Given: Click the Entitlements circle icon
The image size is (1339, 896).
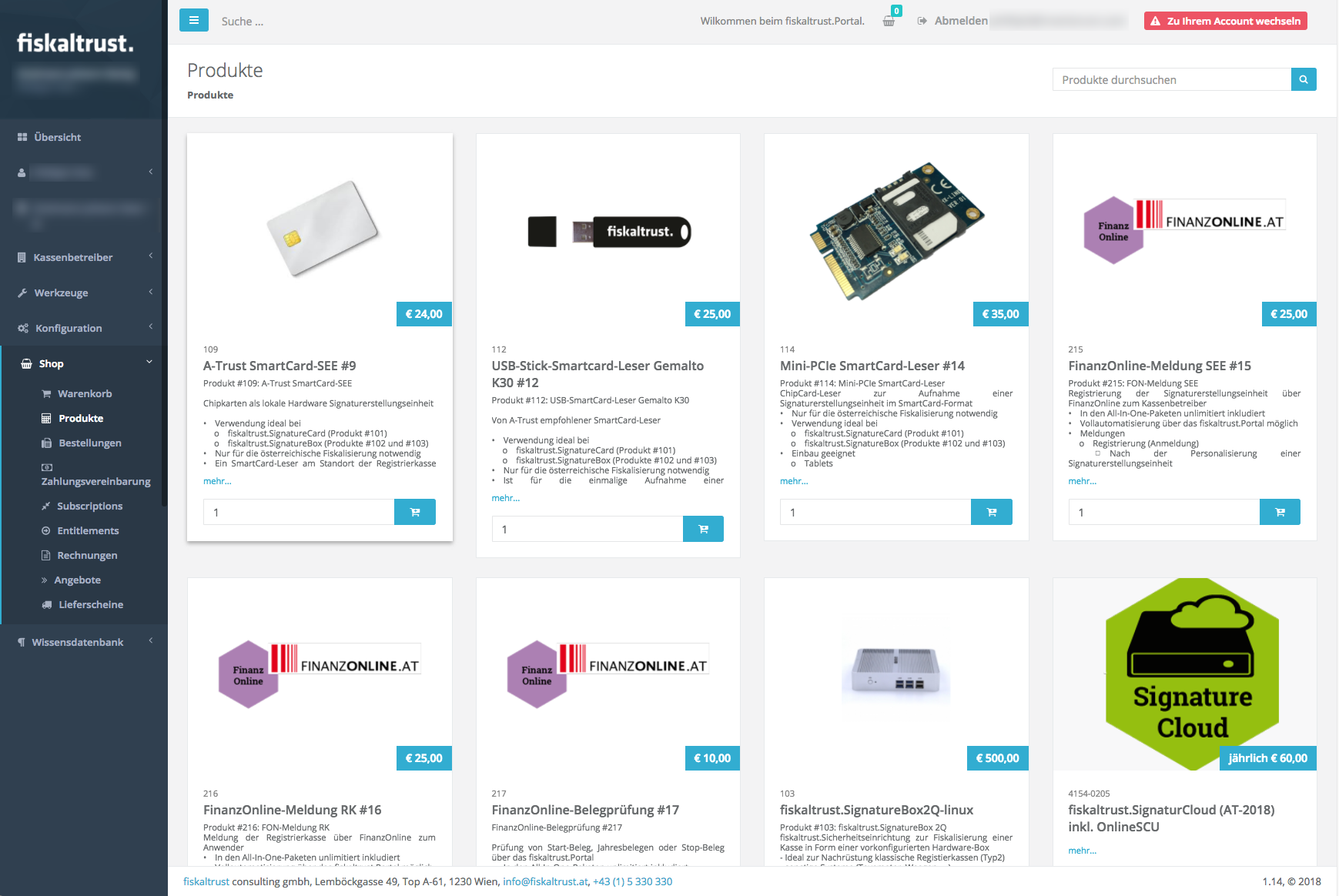Looking at the screenshot, I should [x=46, y=530].
